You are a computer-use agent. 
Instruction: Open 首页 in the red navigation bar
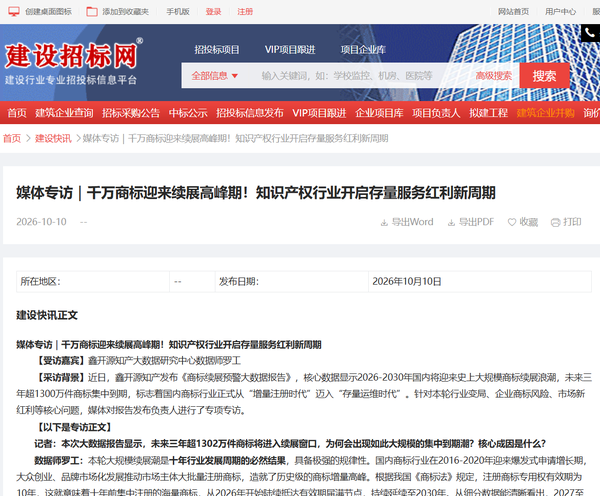point(17,113)
